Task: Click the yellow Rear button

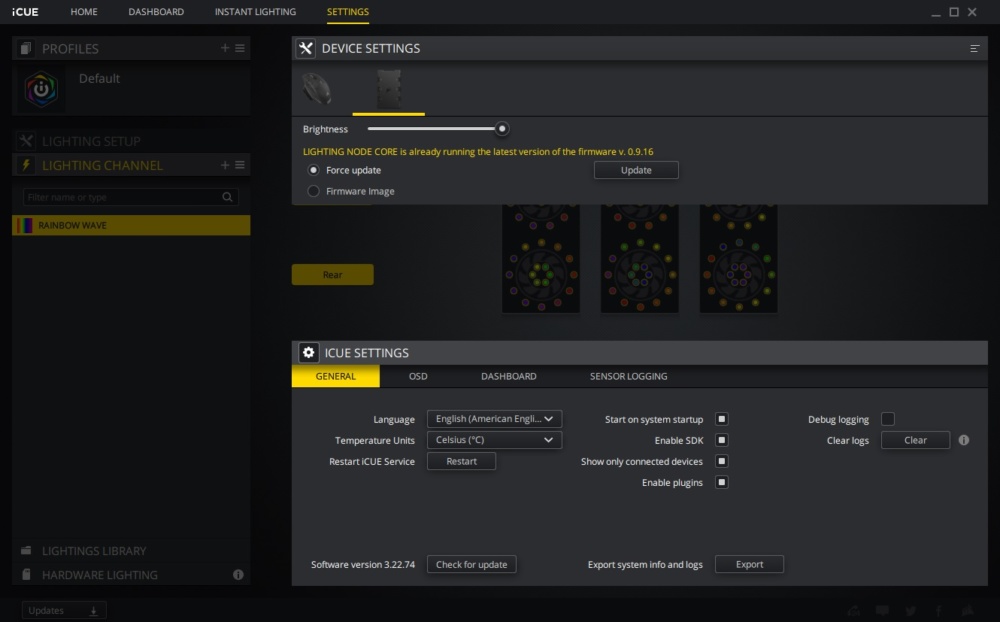Action: pyautogui.click(x=332, y=274)
